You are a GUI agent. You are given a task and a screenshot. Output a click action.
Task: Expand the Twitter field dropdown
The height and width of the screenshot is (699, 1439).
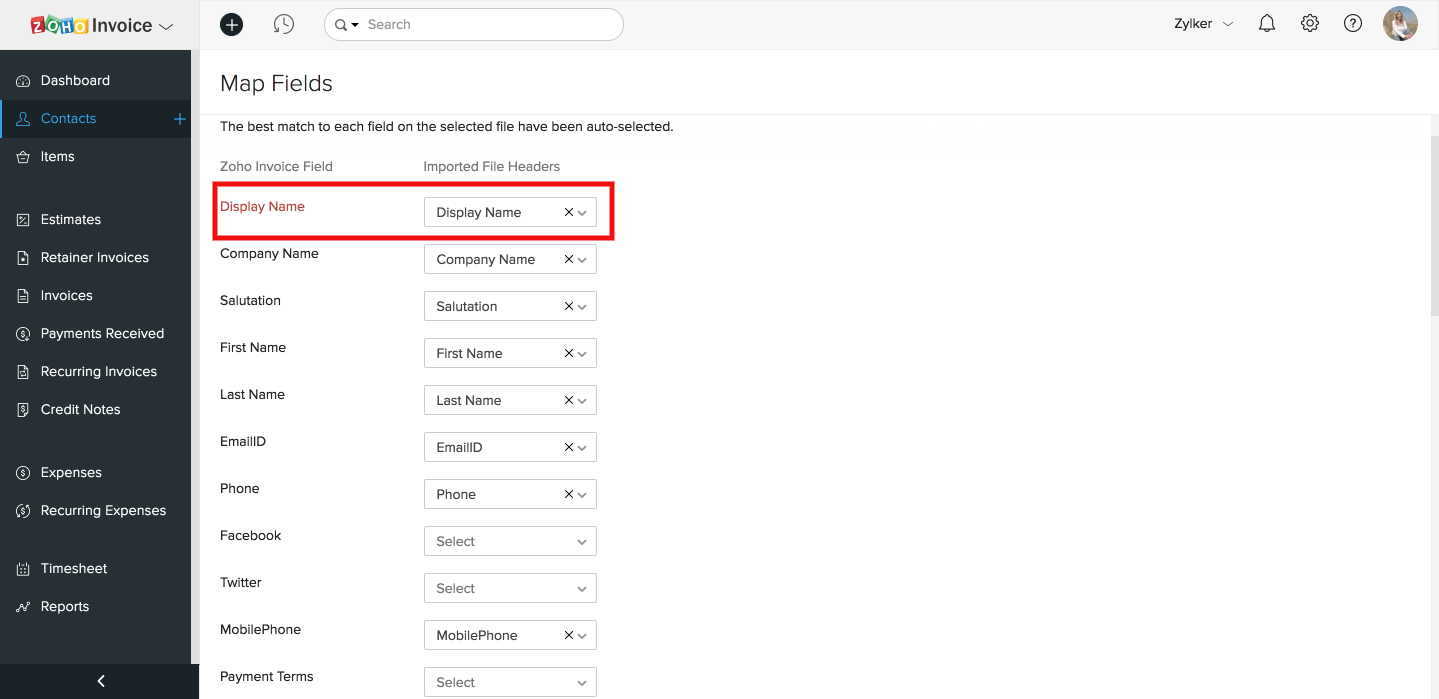[x=510, y=588]
